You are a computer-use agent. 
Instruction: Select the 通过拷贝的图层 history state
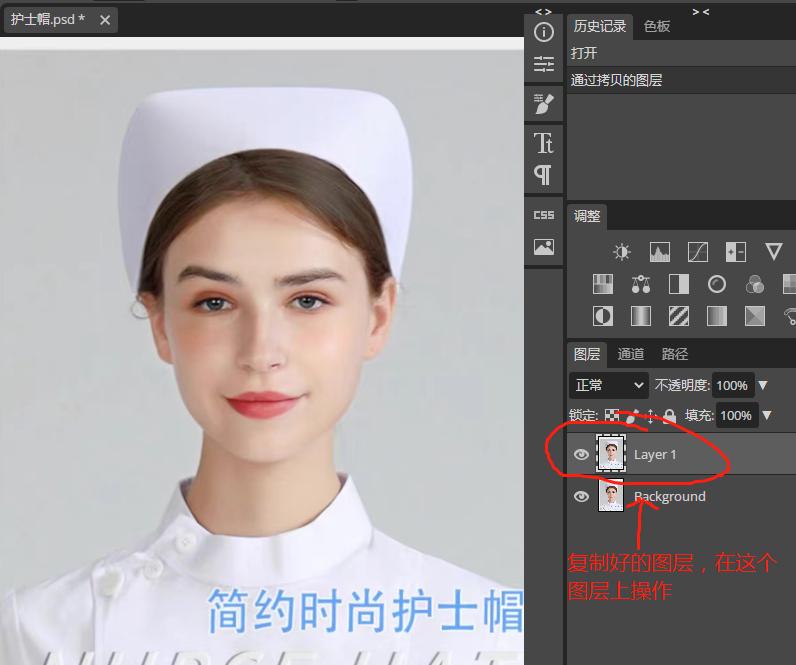(x=681, y=80)
